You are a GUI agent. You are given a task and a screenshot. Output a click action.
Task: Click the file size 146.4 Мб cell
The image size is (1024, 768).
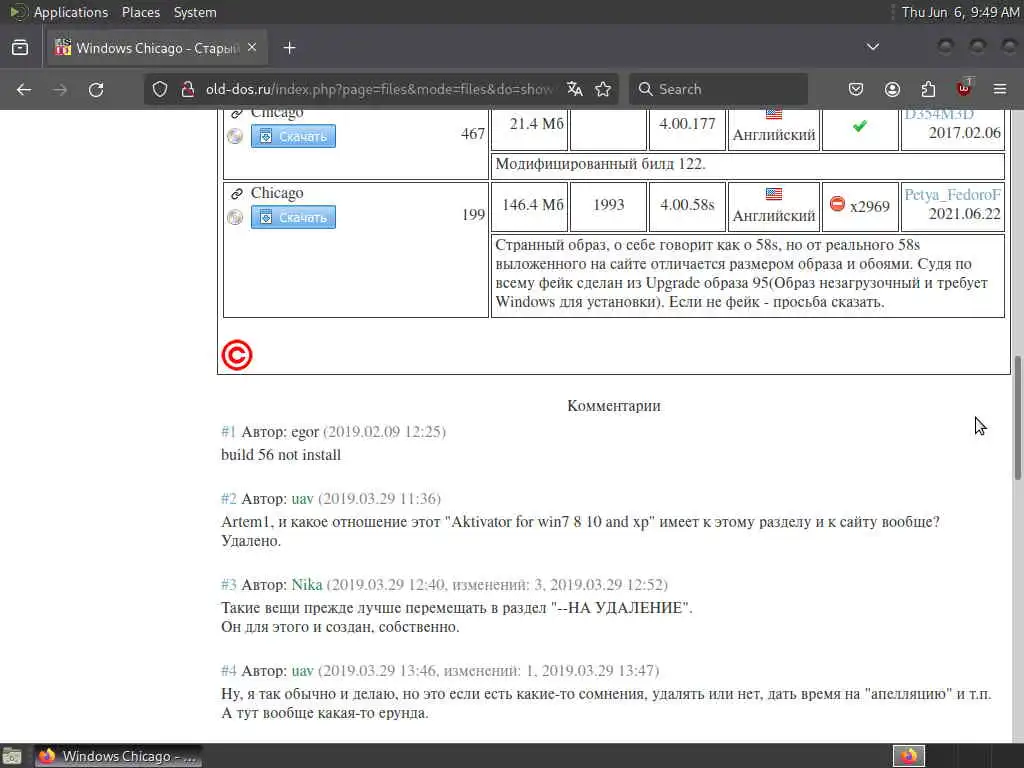[532, 205]
